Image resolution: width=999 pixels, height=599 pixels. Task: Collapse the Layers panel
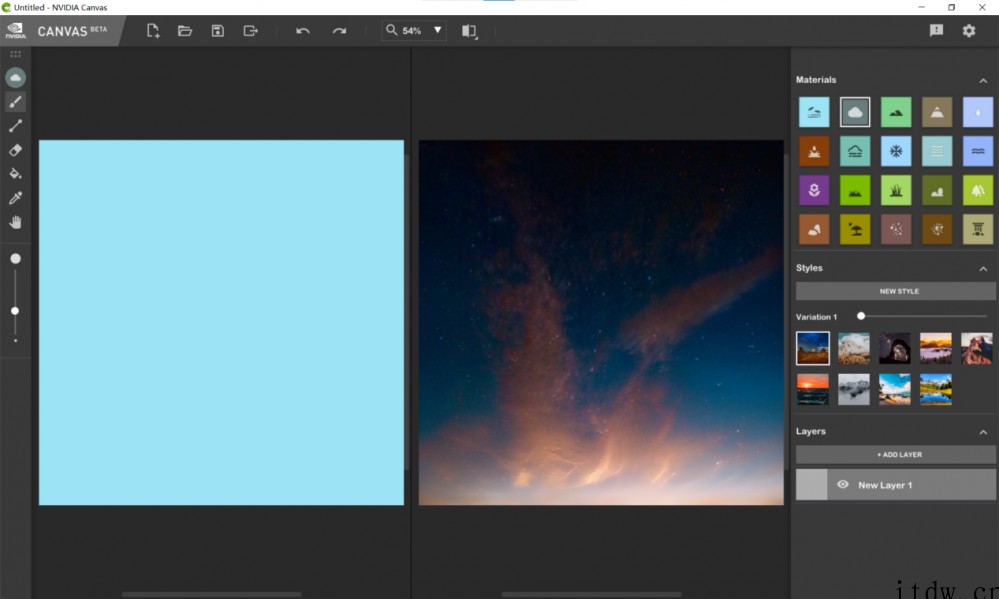point(983,432)
